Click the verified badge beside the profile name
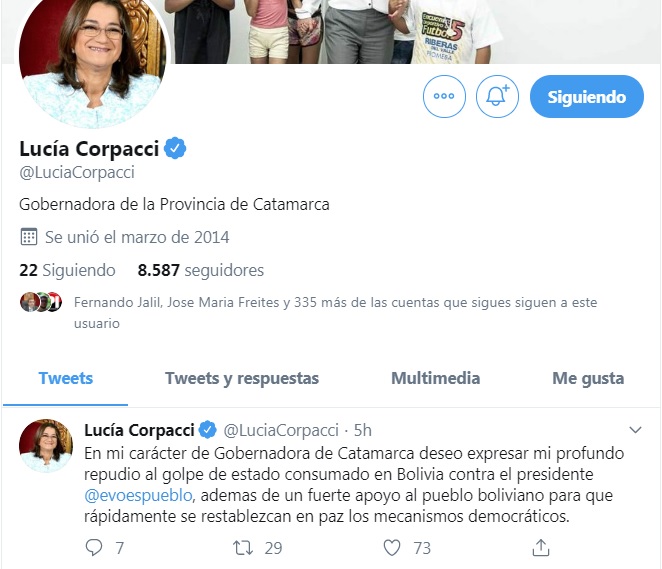 pos(175,148)
